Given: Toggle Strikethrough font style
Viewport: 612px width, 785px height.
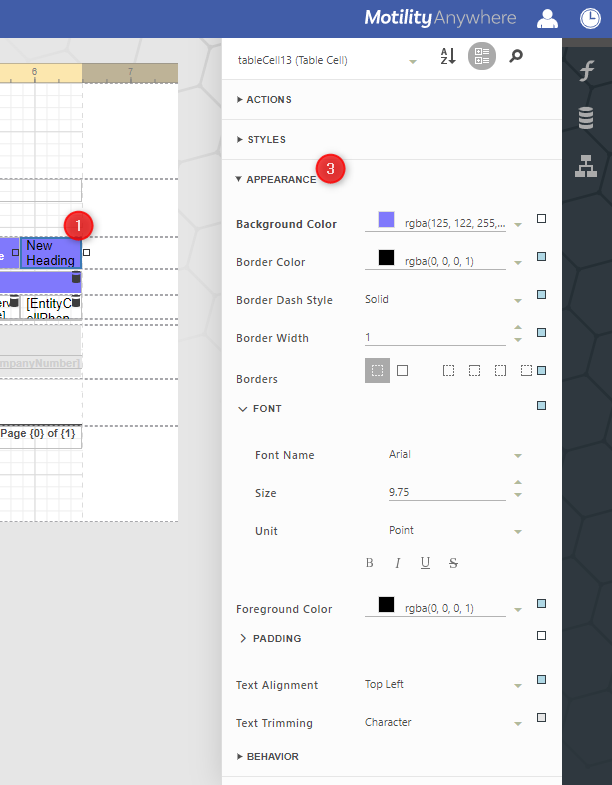Looking at the screenshot, I should 453,564.
